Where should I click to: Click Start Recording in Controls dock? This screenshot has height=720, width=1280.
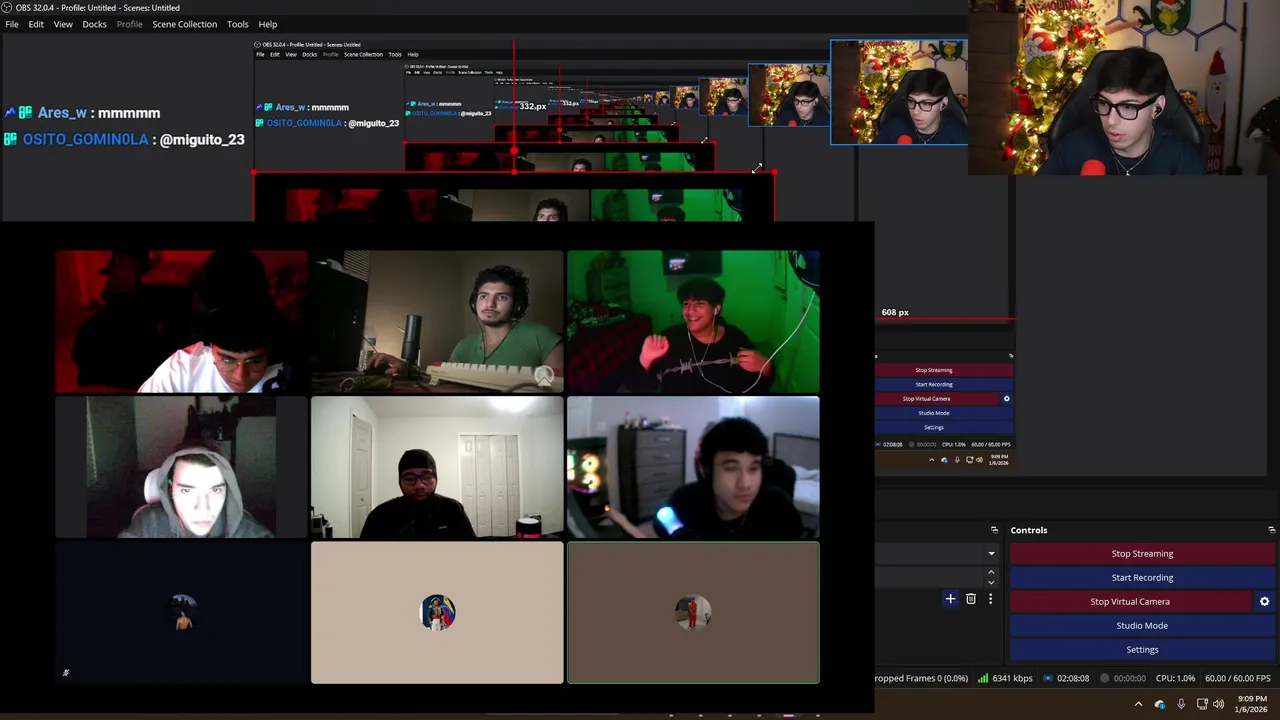point(1142,577)
